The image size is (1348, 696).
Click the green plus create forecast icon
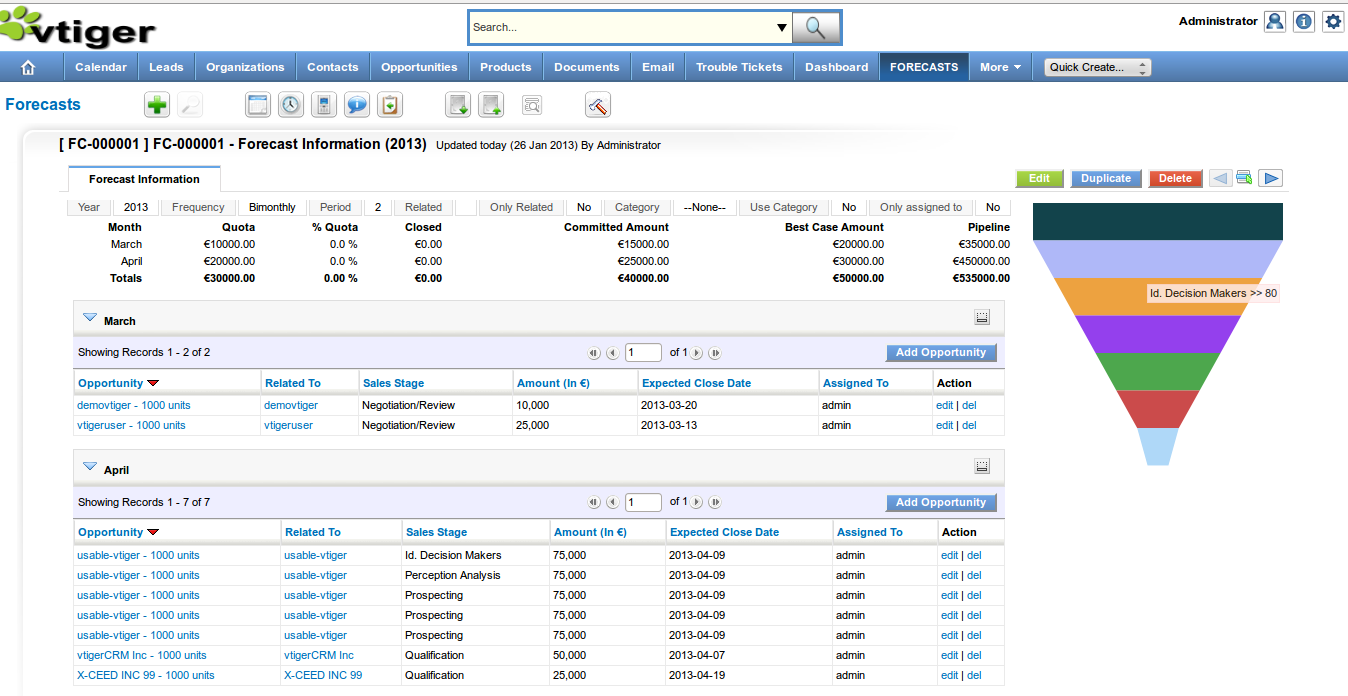coord(157,105)
